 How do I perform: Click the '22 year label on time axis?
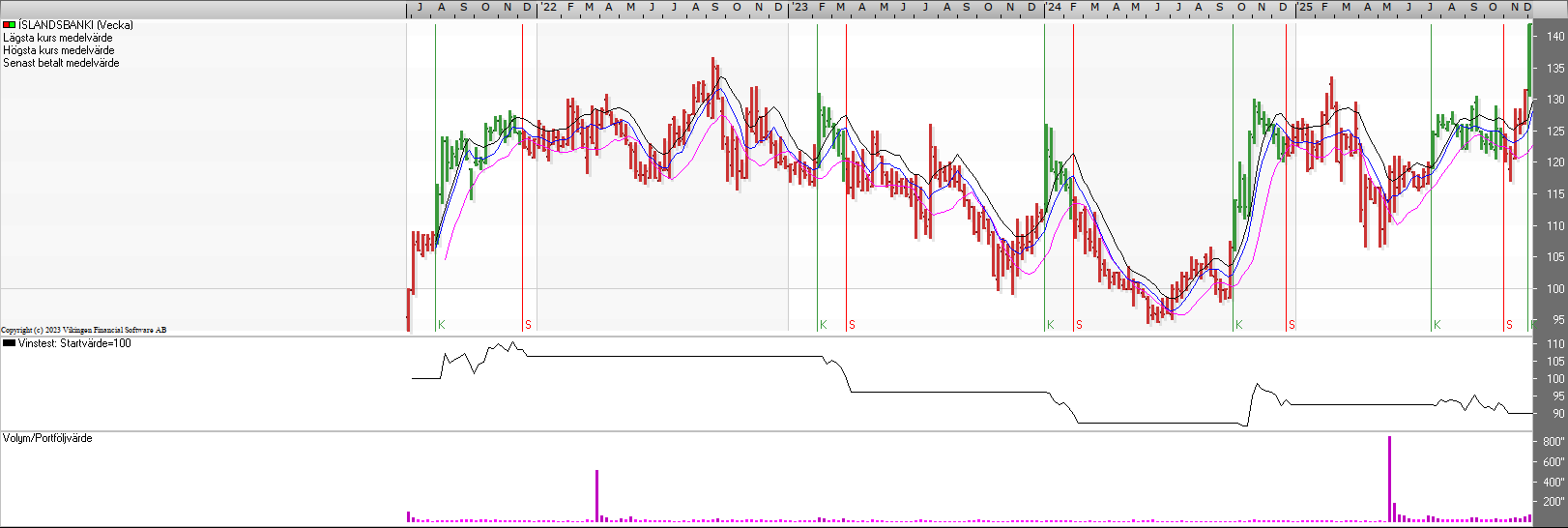click(x=548, y=8)
